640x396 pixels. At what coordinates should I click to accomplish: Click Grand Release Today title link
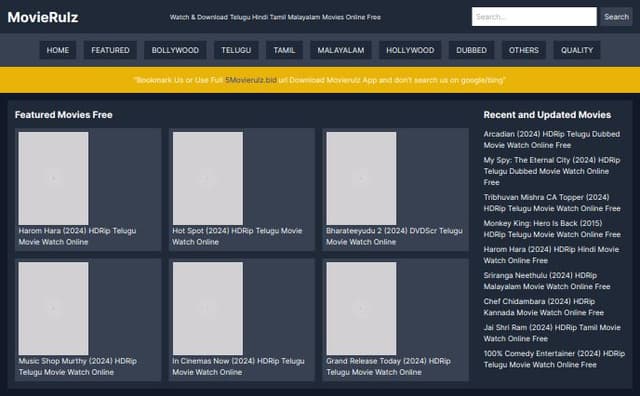[x=389, y=367]
